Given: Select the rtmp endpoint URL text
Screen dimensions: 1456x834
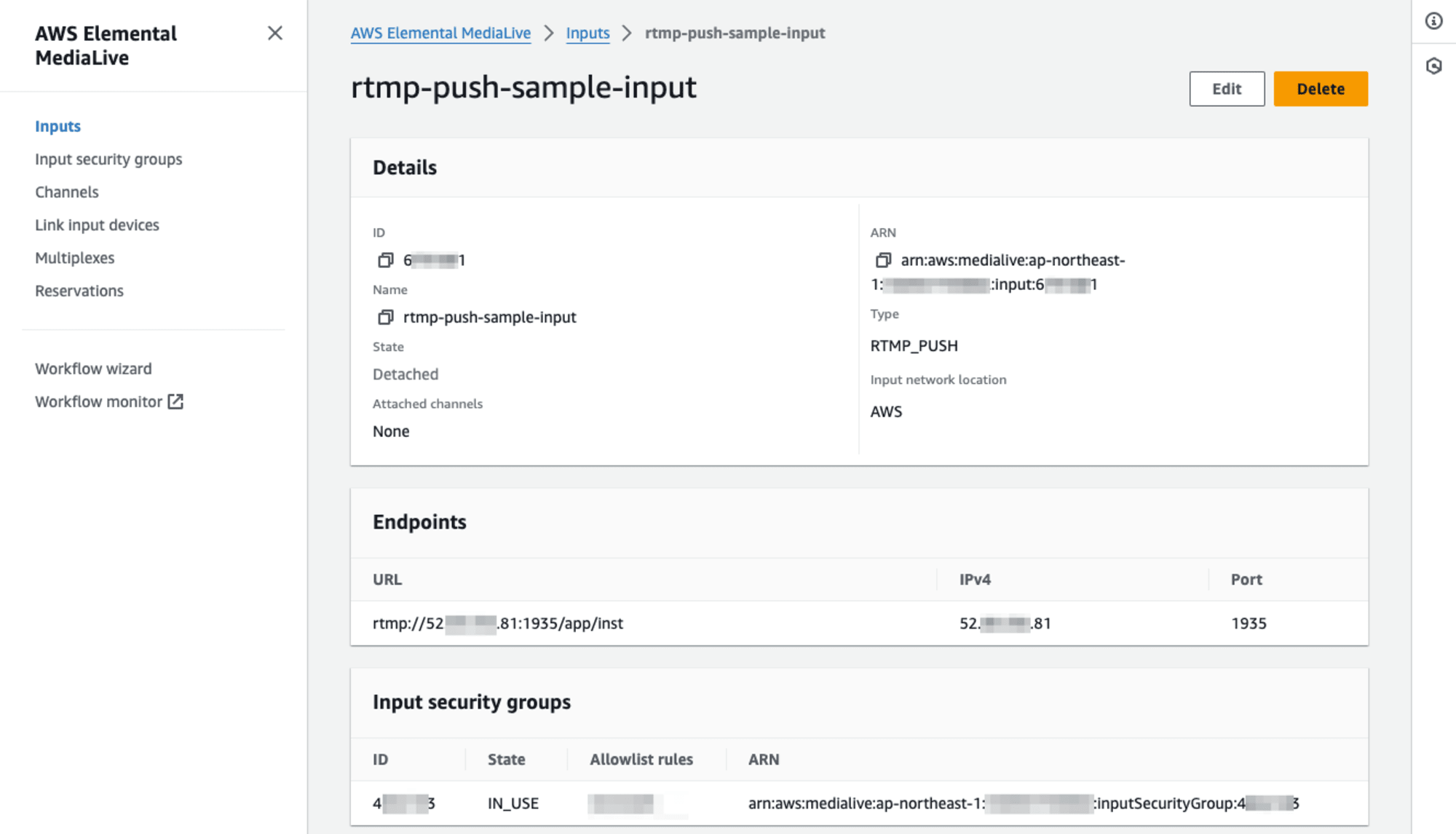Looking at the screenshot, I should pyautogui.click(x=498, y=623).
